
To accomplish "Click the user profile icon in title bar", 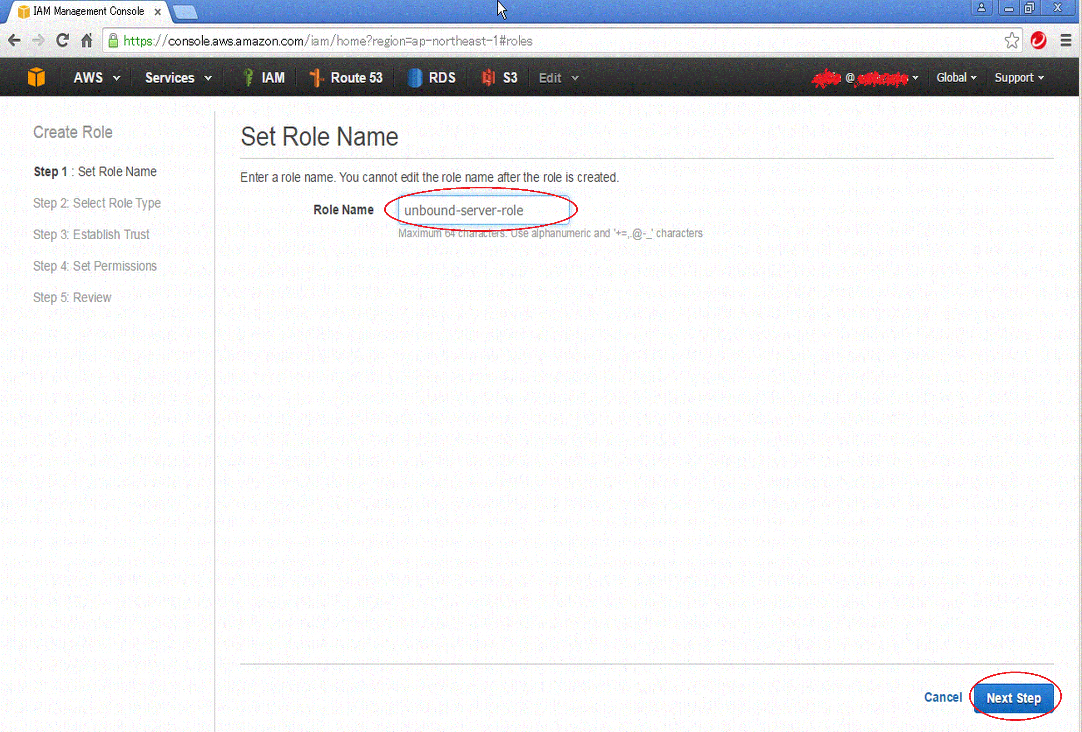I will click(x=981, y=8).
